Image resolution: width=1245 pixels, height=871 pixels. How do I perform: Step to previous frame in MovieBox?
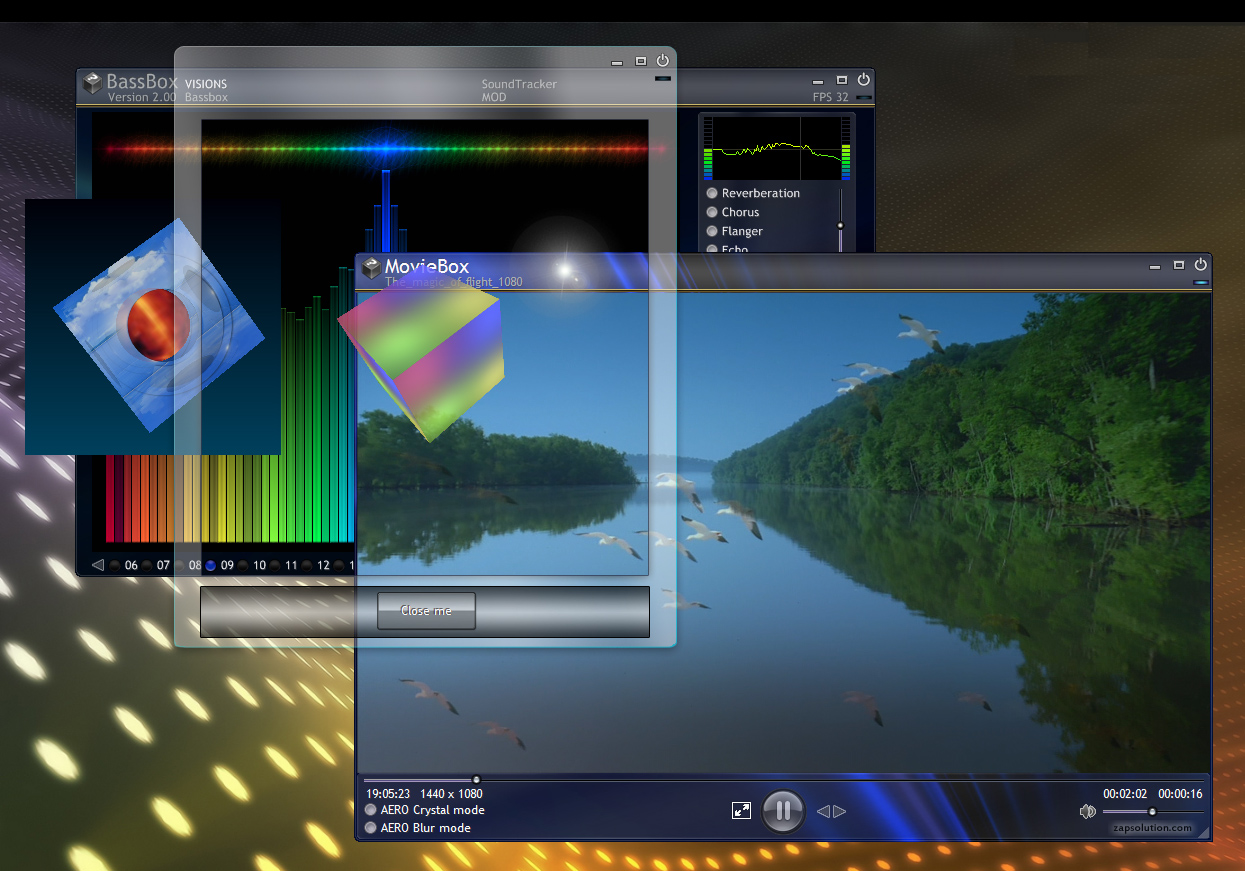point(824,811)
